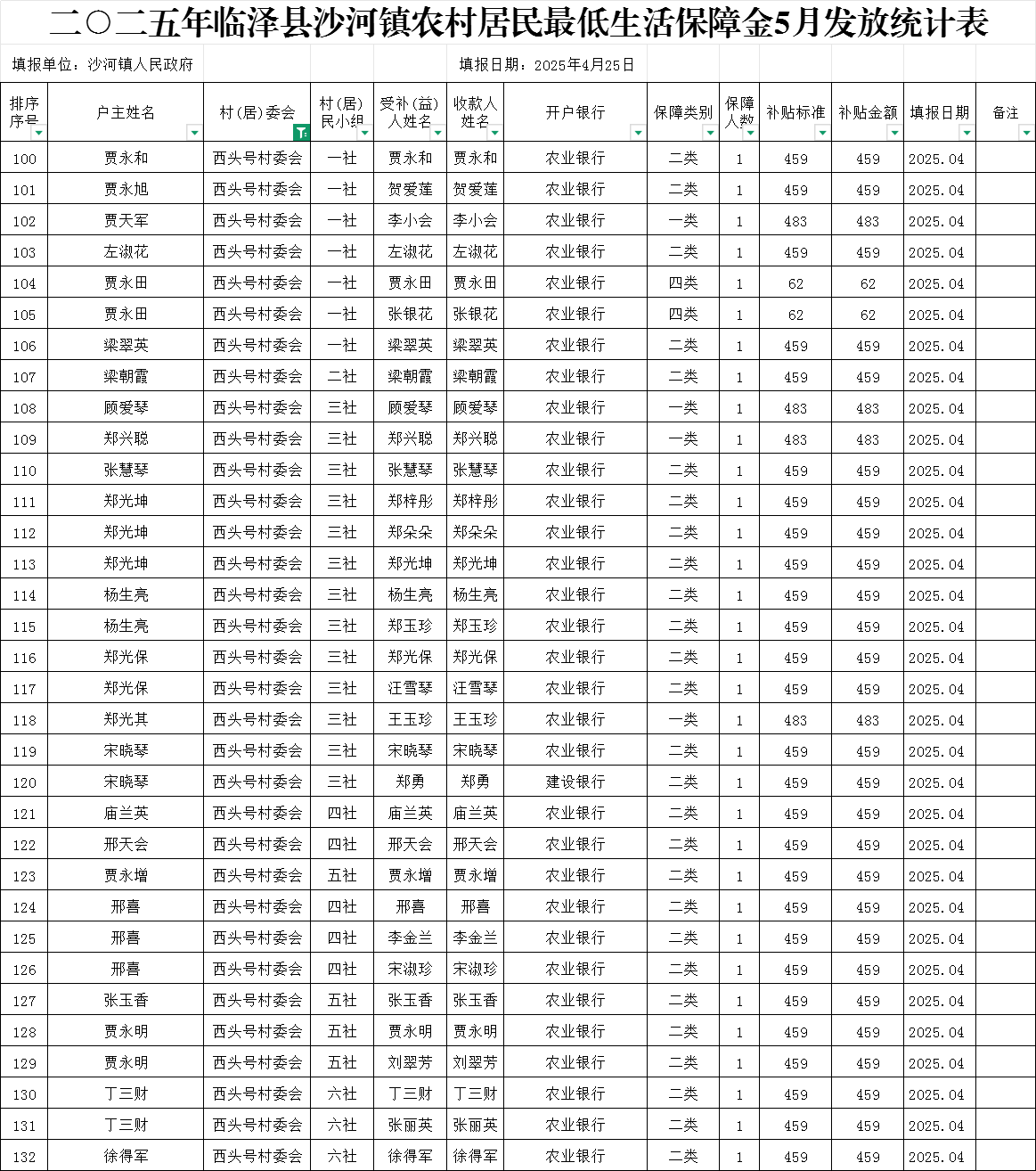Select 户主 cell 邢天会 in row 122
1036x1171 pixels.
(x=126, y=845)
